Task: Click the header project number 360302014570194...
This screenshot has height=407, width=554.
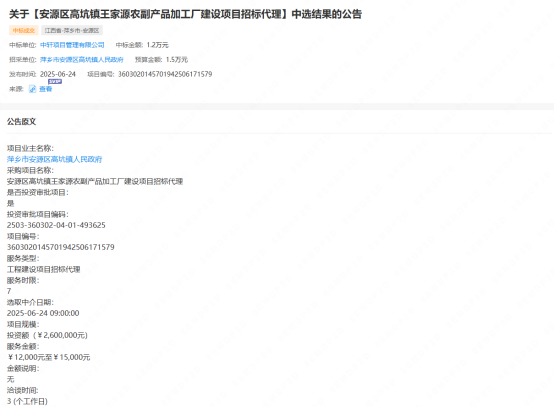Action: (165, 74)
